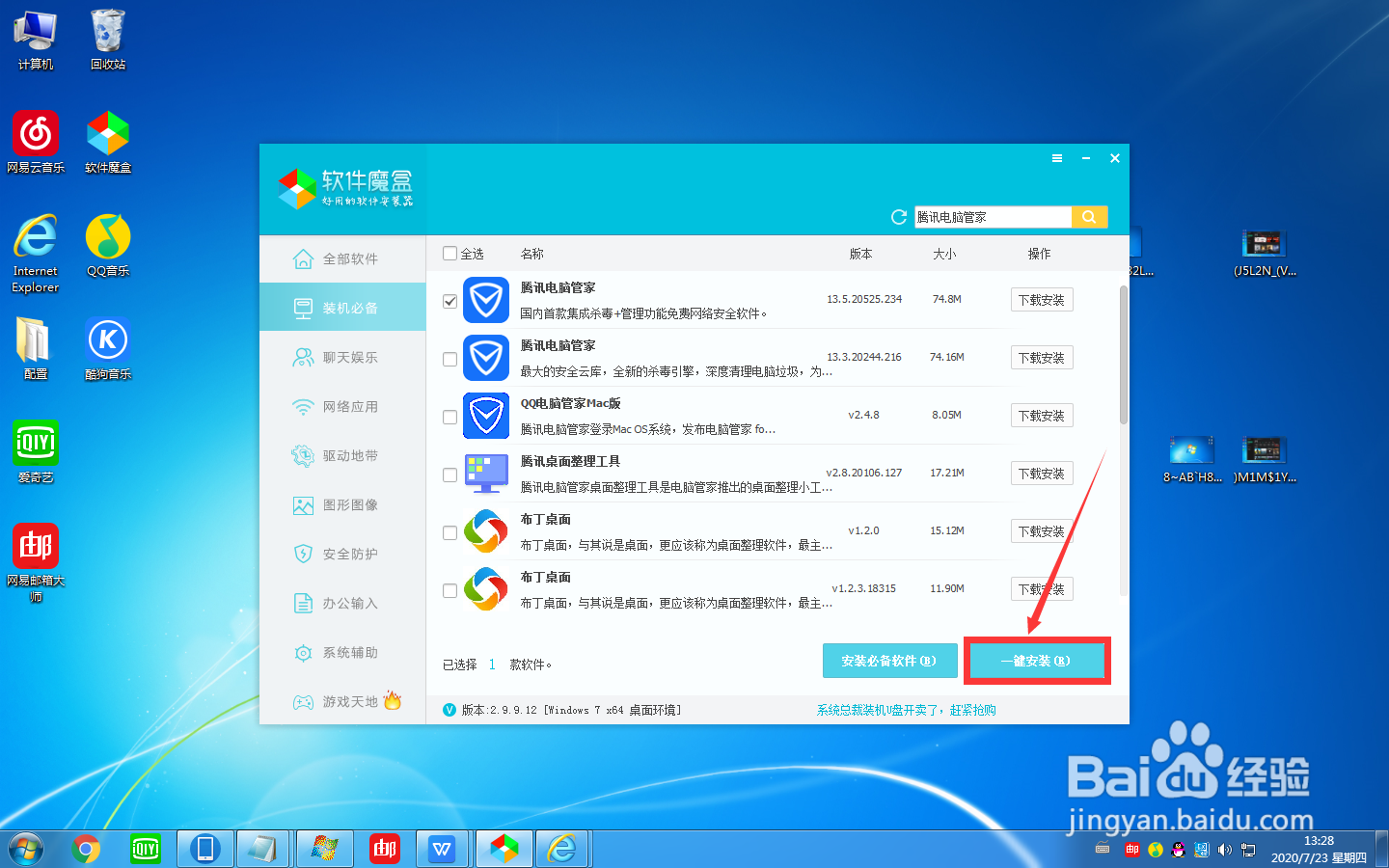Click 下载安装 for 腾讯电脑管家 13.3.20244.216
The width and height of the screenshot is (1389, 868).
pos(1042,358)
